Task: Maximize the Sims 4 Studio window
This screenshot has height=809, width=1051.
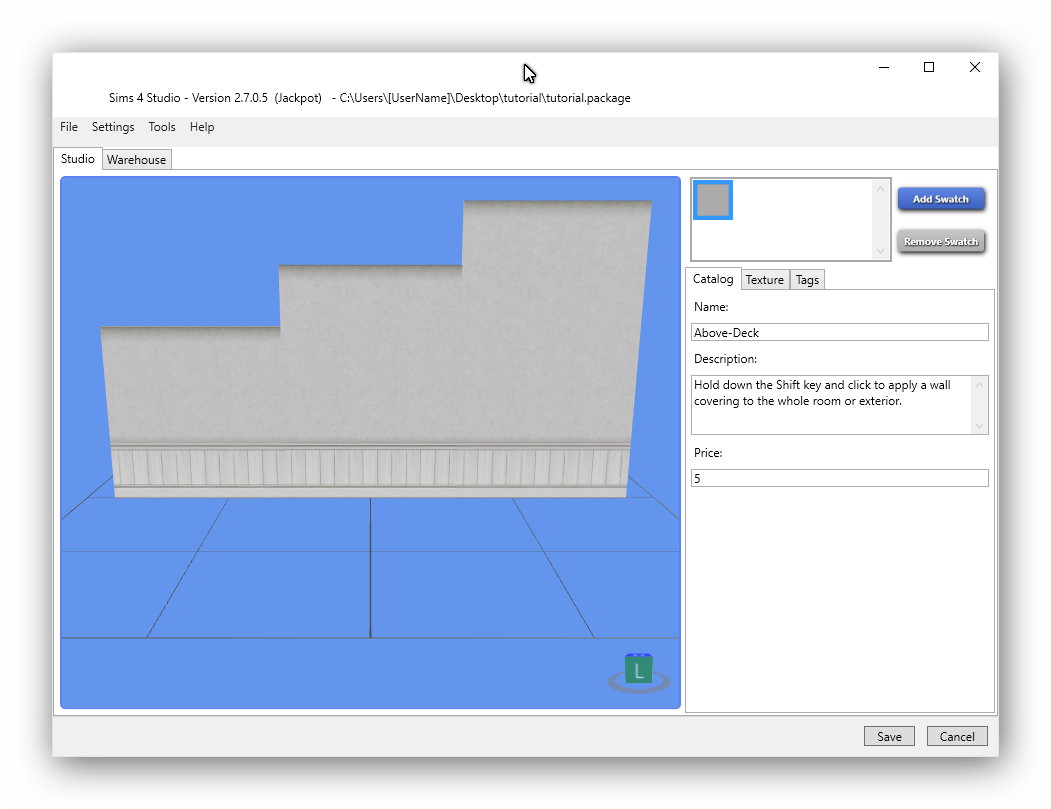Action: pos(929,67)
